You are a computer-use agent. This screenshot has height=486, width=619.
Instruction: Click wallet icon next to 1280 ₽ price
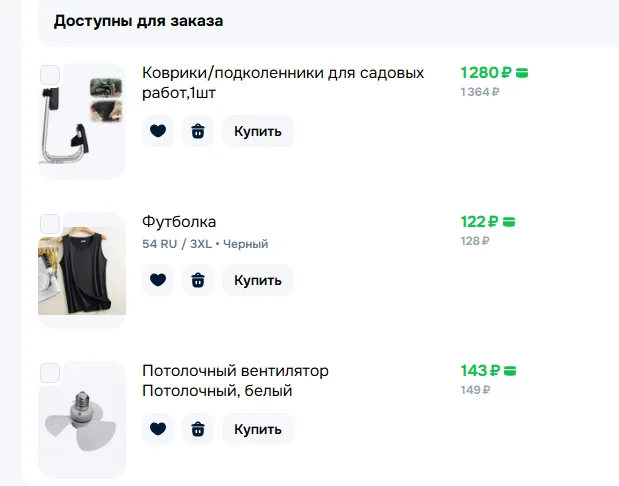click(522, 73)
